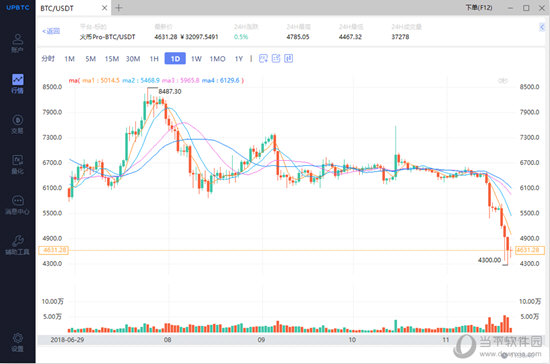The height and width of the screenshot is (364, 550).
Task: Click the 10 month marker on time axis
Action: [x=352, y=340]
